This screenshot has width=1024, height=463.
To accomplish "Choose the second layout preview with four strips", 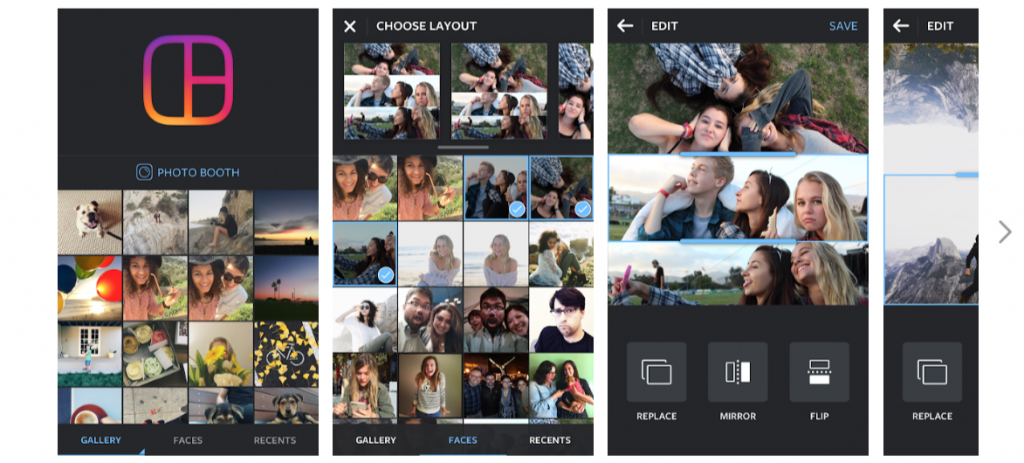I will (499, 91).
